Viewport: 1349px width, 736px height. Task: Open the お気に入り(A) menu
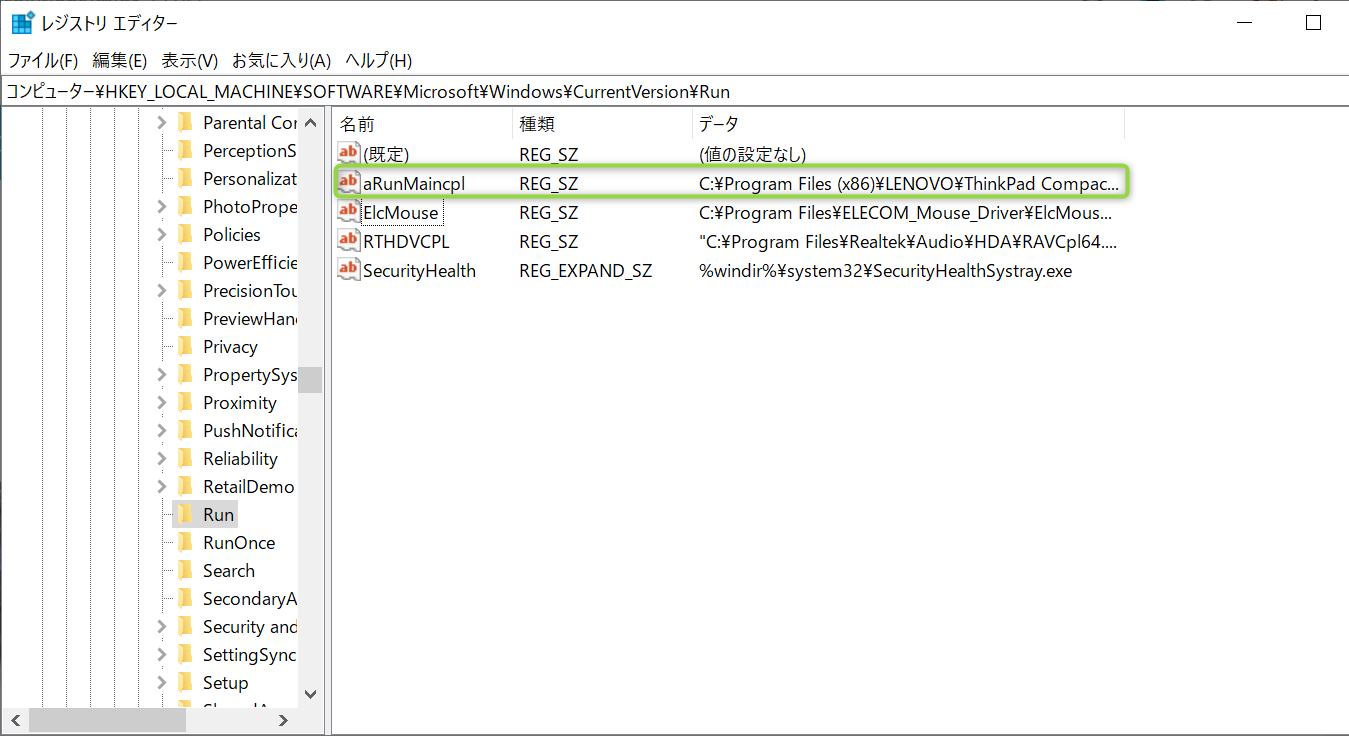pos(281,61)
